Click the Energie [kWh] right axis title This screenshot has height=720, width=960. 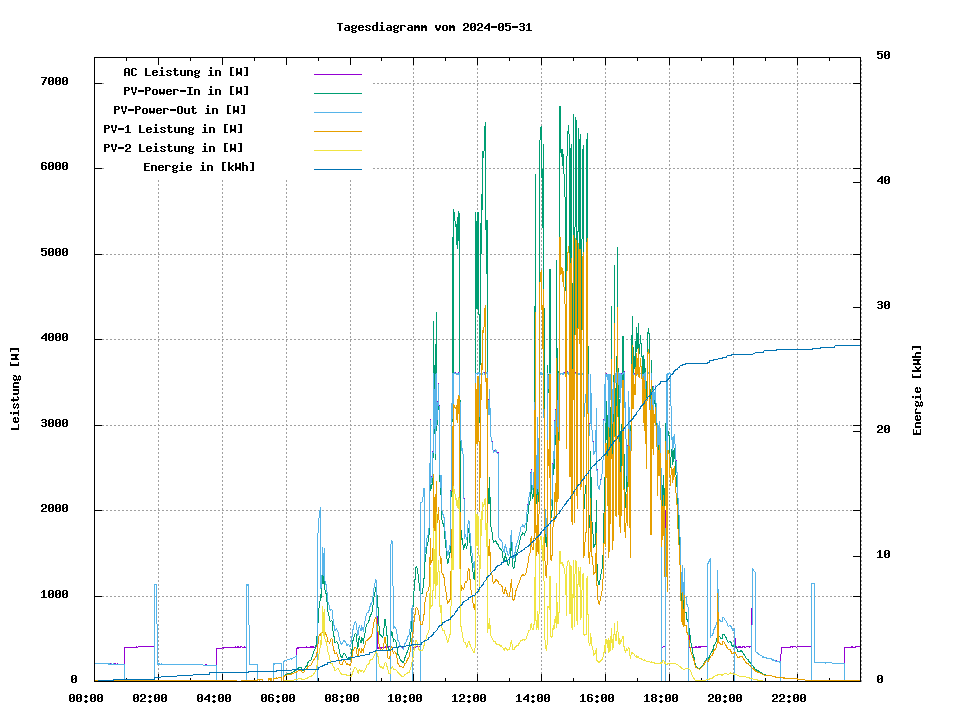[917, 390]
